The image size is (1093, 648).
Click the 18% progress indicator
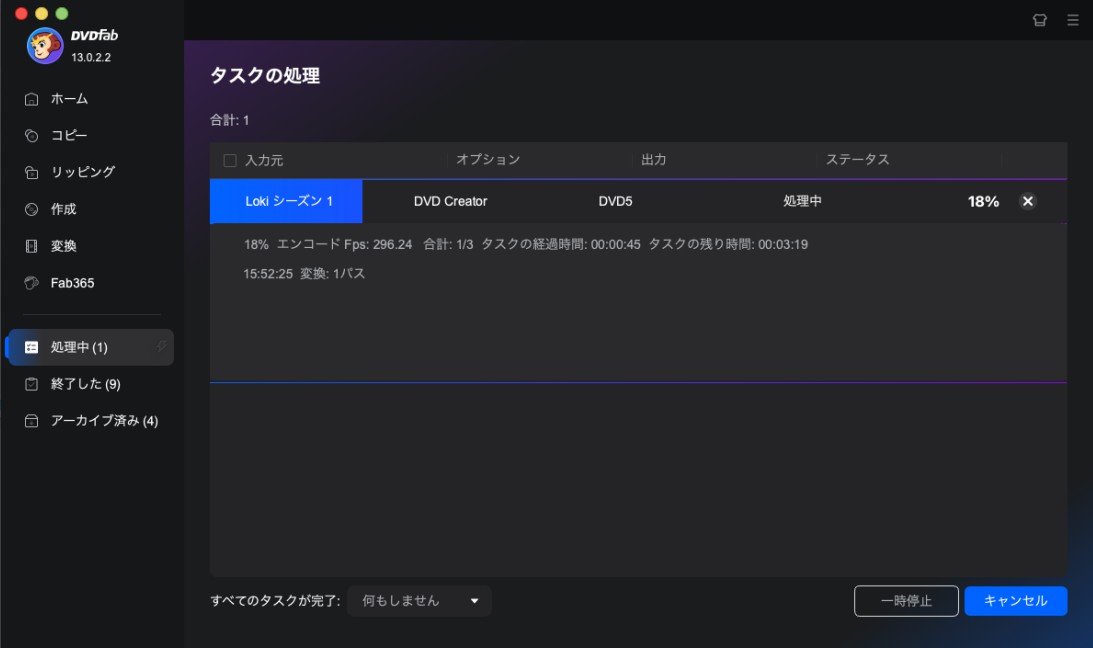[983, 201]
